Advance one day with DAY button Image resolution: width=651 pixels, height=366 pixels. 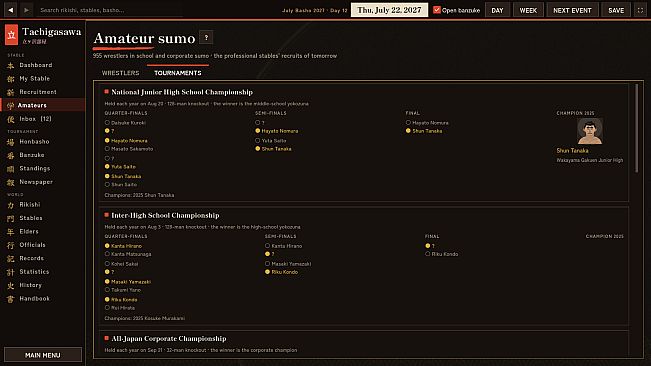pyautogui.click(x=497, y=10)
